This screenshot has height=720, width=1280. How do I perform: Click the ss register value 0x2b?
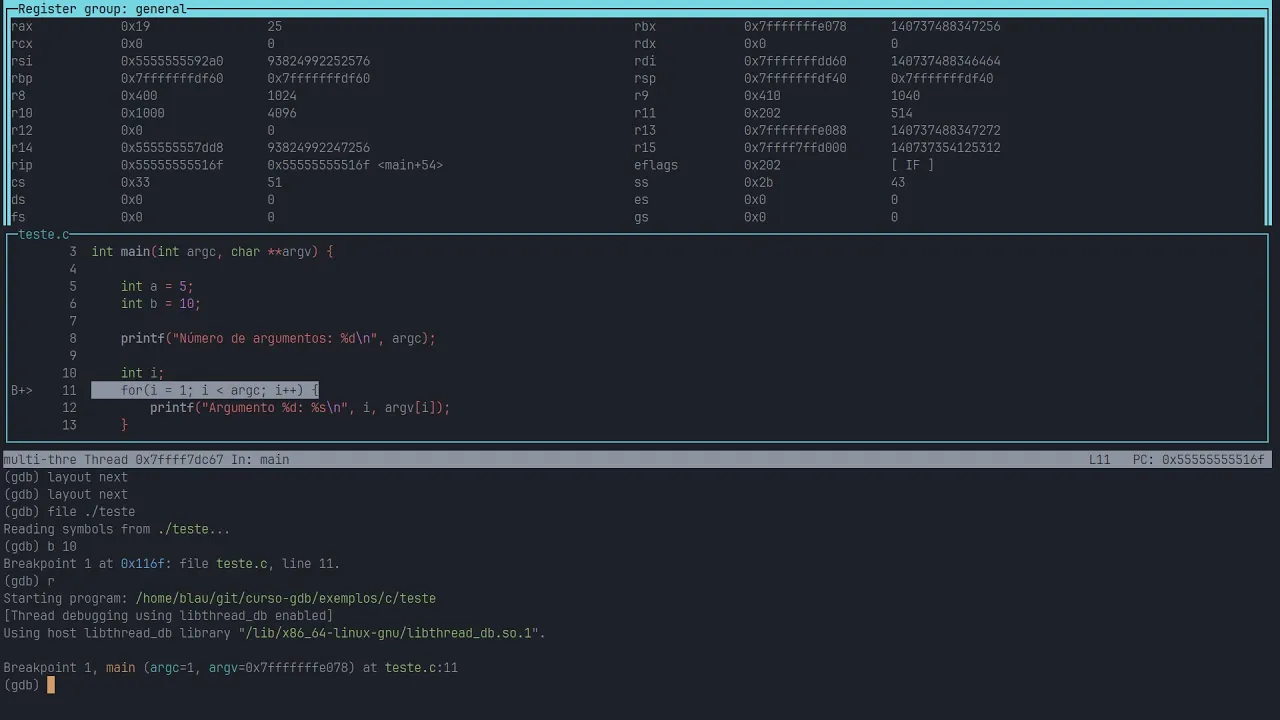pos(758,182)
